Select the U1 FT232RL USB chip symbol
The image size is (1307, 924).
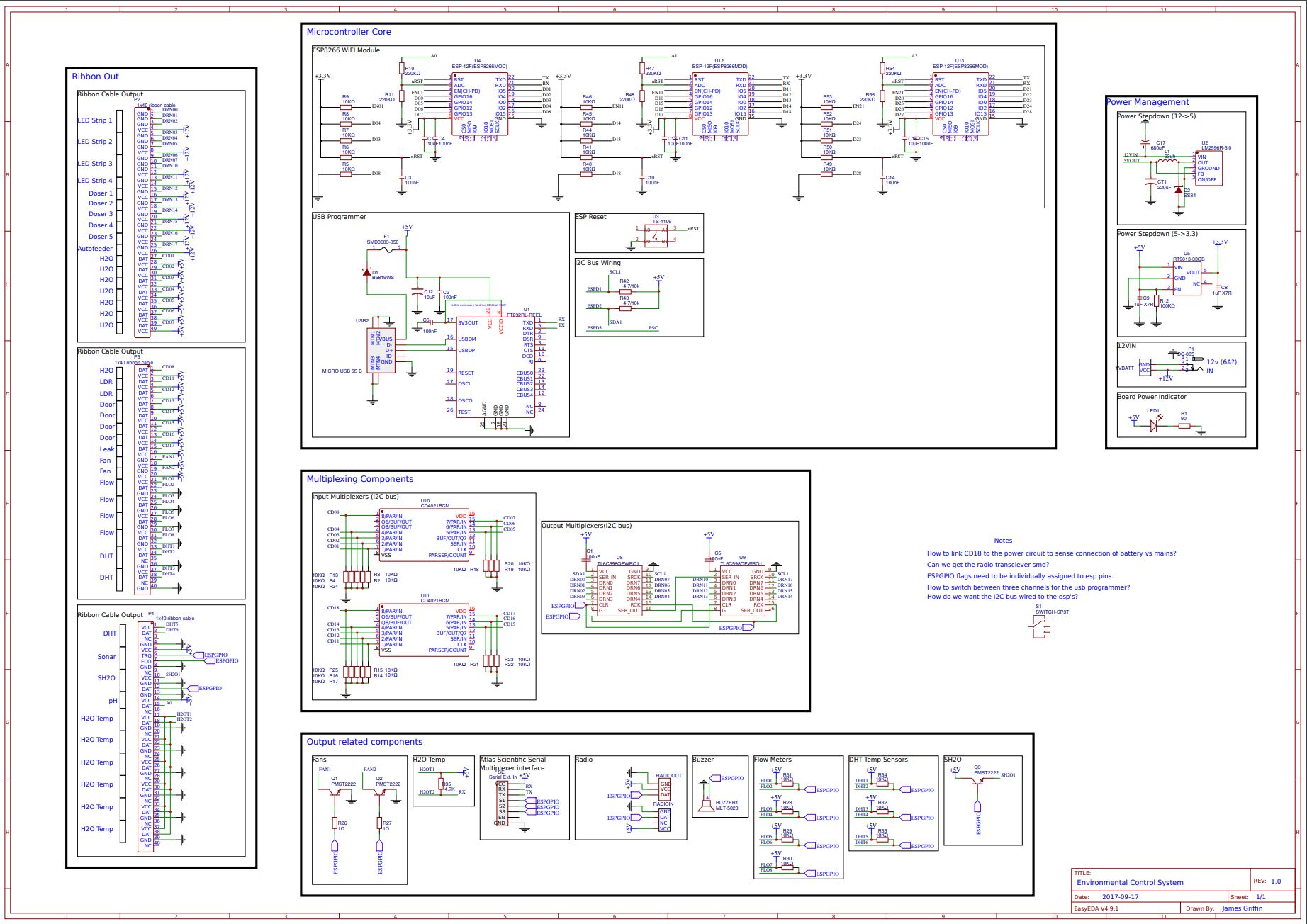(495, 366)
